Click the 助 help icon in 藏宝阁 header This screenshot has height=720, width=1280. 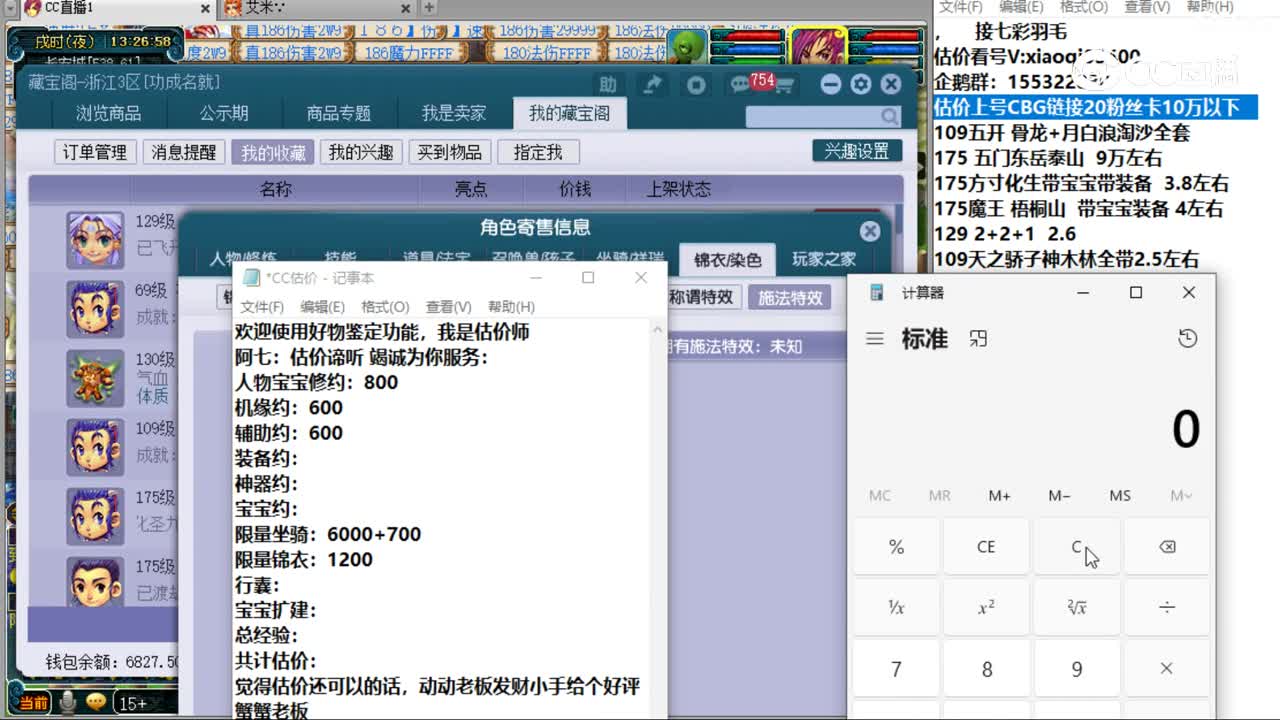[608, 85]
